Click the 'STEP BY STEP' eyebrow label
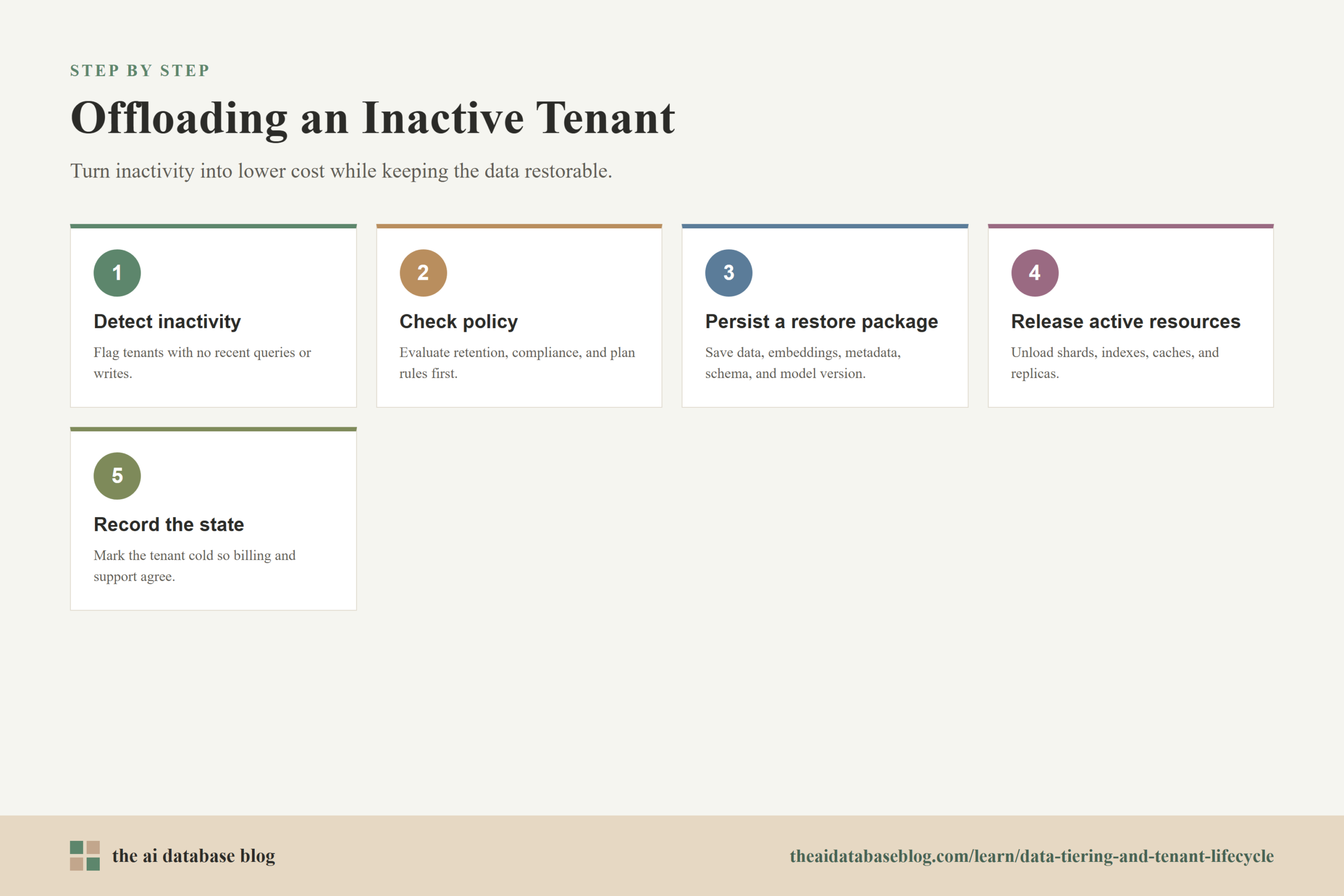Screen dimensions: 1344x896 tap(140, 70)
